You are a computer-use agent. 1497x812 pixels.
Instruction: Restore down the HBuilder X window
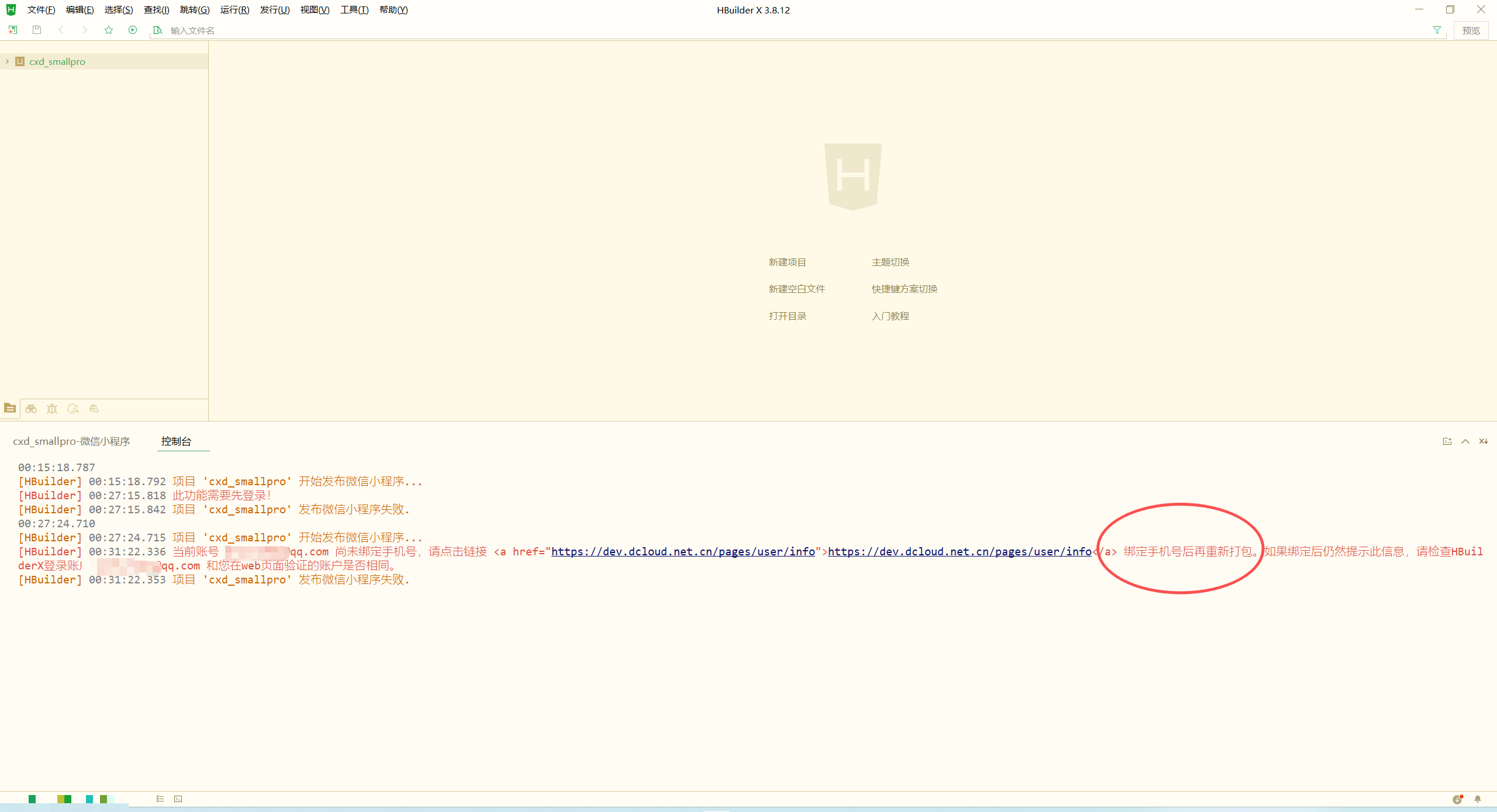tap(1450, 9)
